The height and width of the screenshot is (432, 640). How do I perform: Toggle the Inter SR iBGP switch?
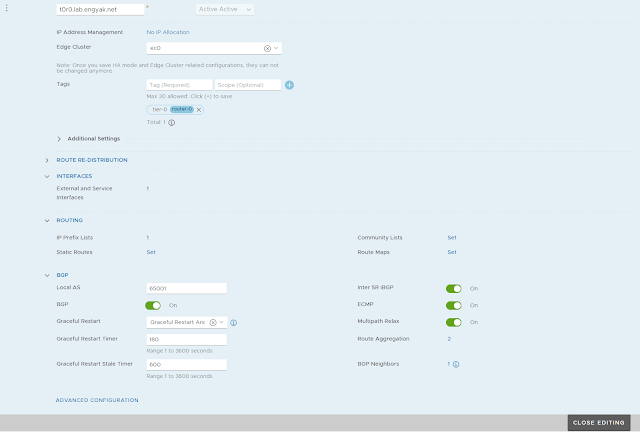(453, 289)
